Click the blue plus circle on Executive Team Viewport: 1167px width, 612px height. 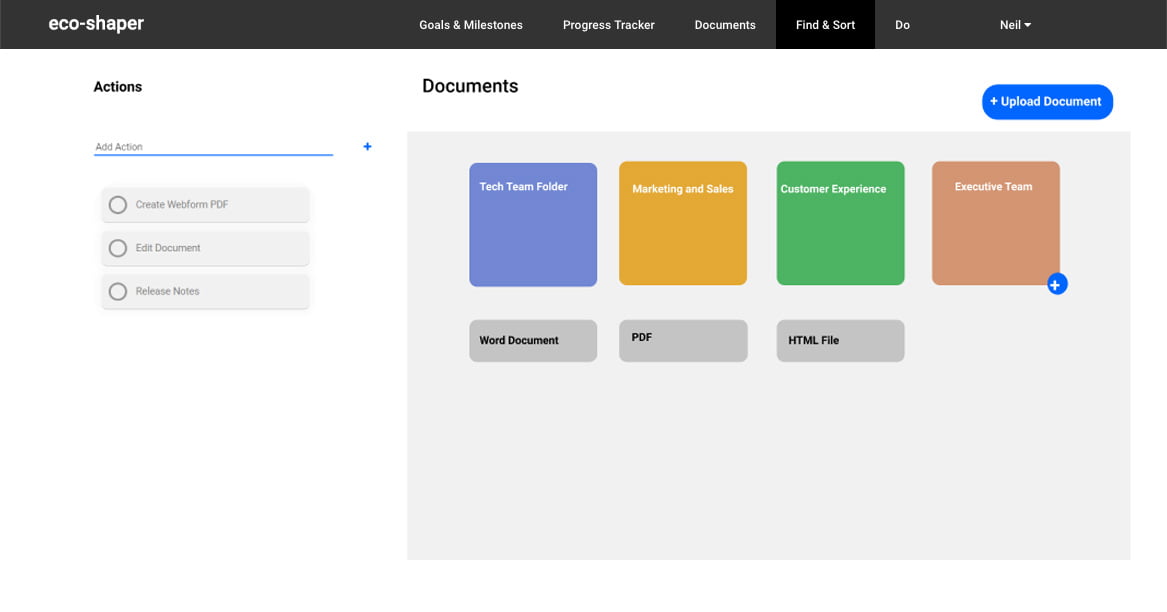pyautogui.click(x=1057, y=285)
